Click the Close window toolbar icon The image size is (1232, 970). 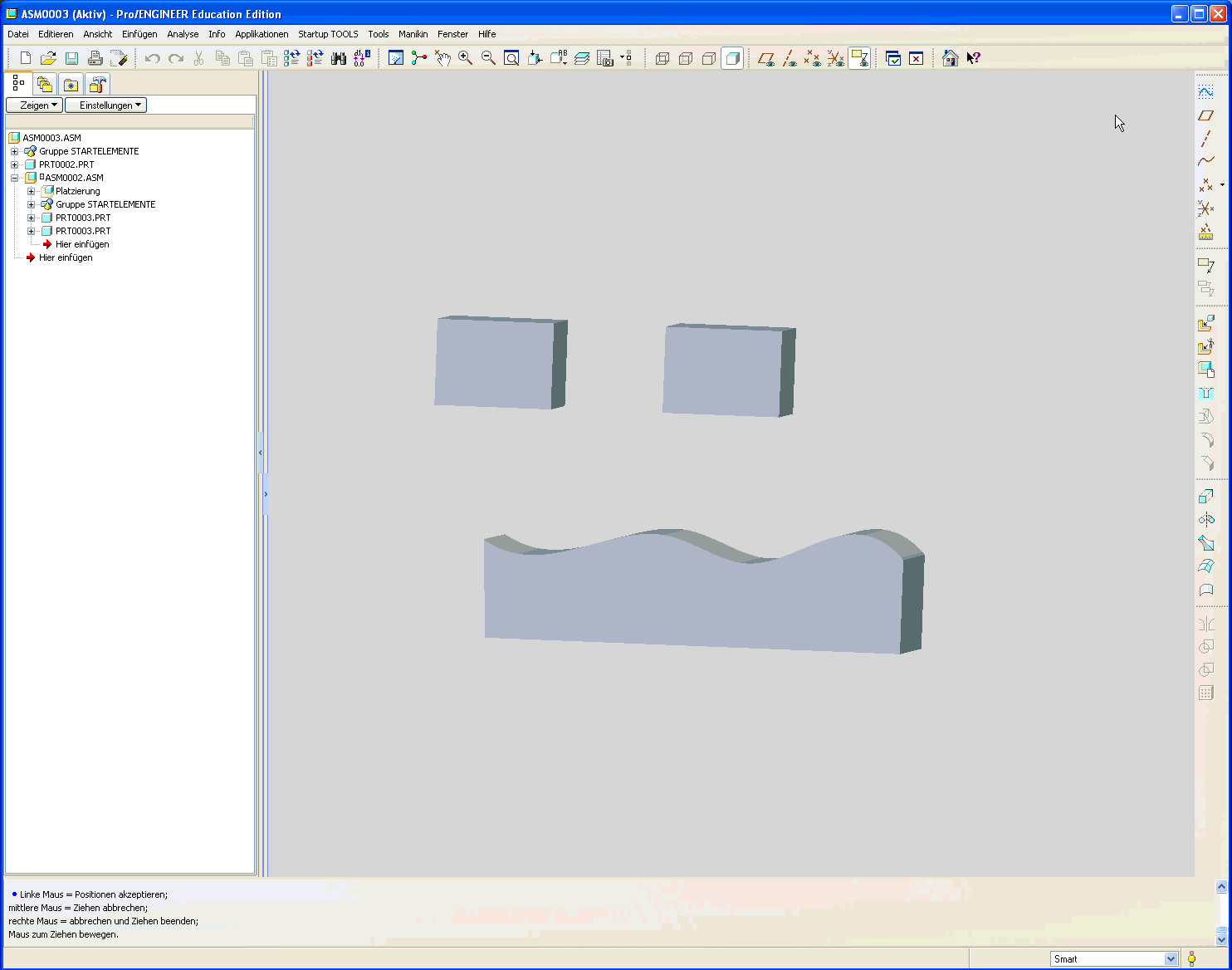[x=916, y=58]
